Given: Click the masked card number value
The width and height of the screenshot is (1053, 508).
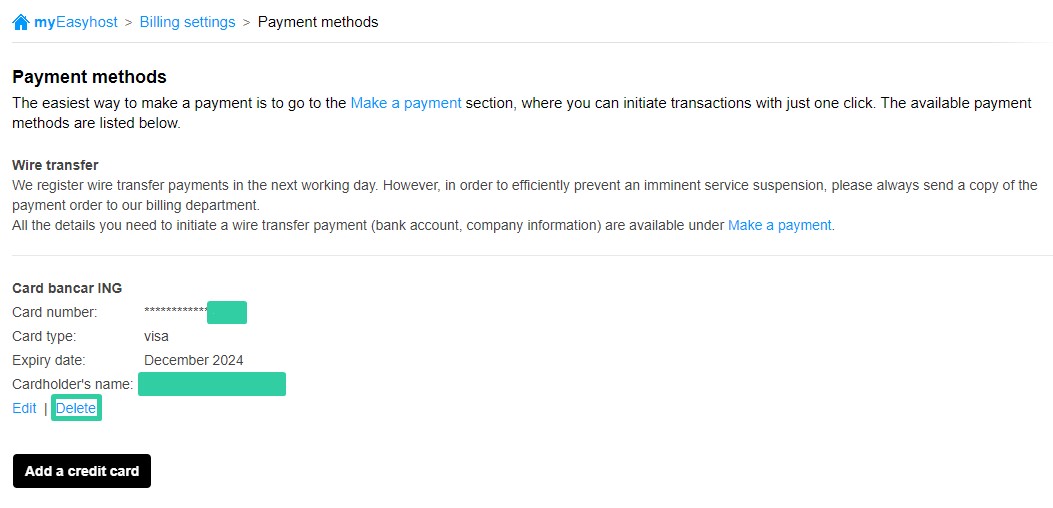Looking at the screenshot, I should pos(195,312).
